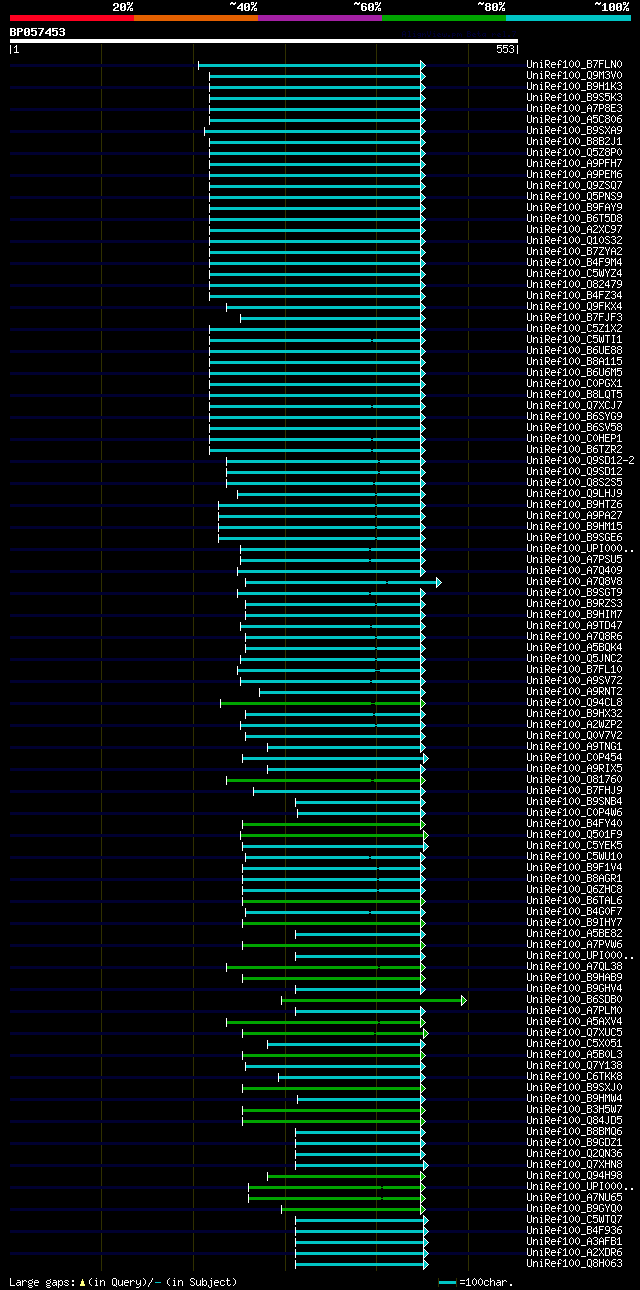The height and width of the screenshot is (1290, 640).
Task: Select subject label UniRef100_O82479
Action: pos(574,285)
